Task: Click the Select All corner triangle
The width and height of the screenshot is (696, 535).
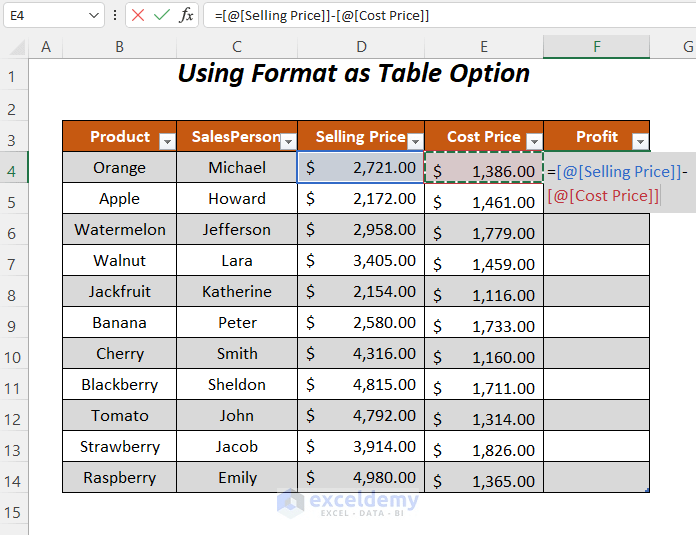Action: pos(17,47)
